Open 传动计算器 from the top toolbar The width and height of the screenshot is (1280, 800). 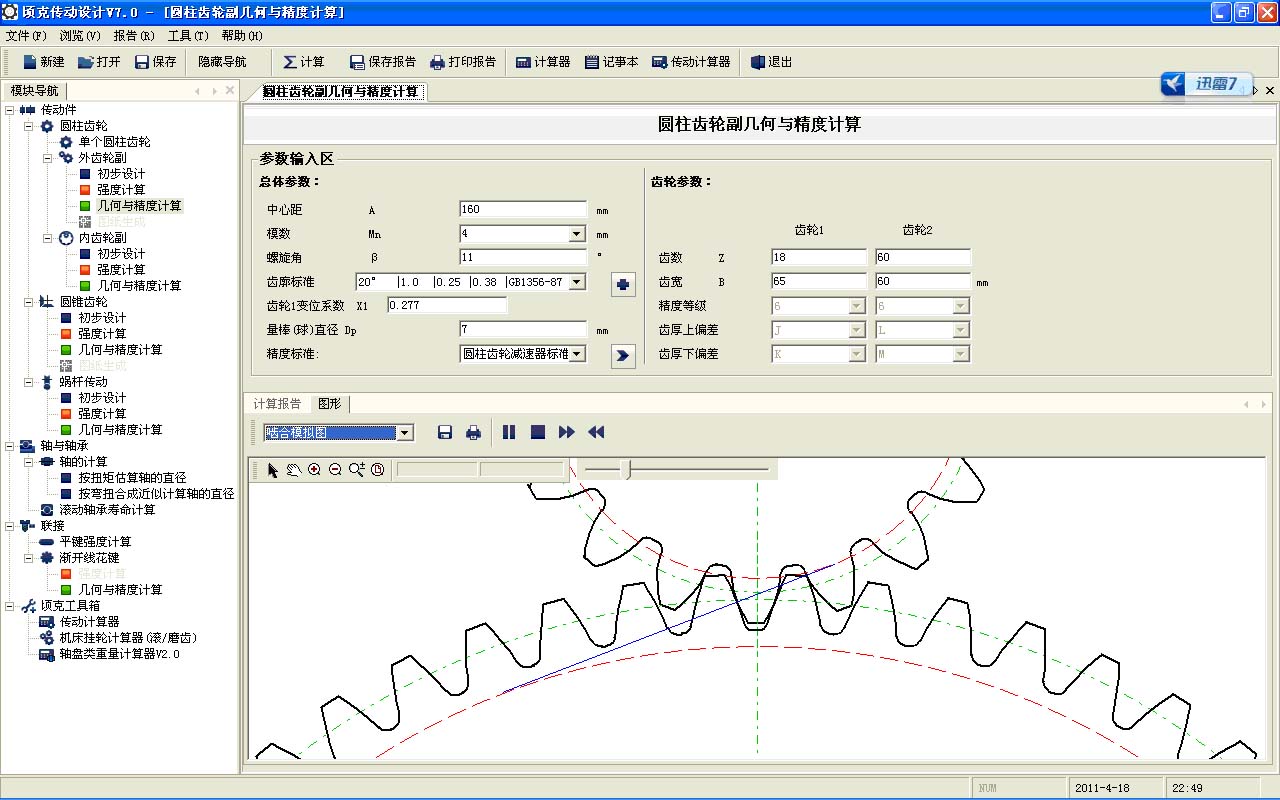pos(691,62)
